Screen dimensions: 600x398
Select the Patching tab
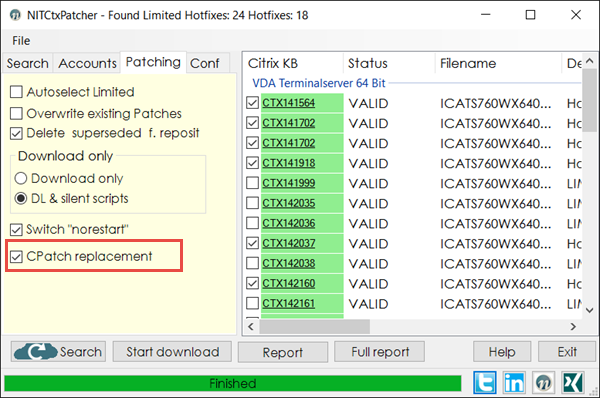point(153,62)
